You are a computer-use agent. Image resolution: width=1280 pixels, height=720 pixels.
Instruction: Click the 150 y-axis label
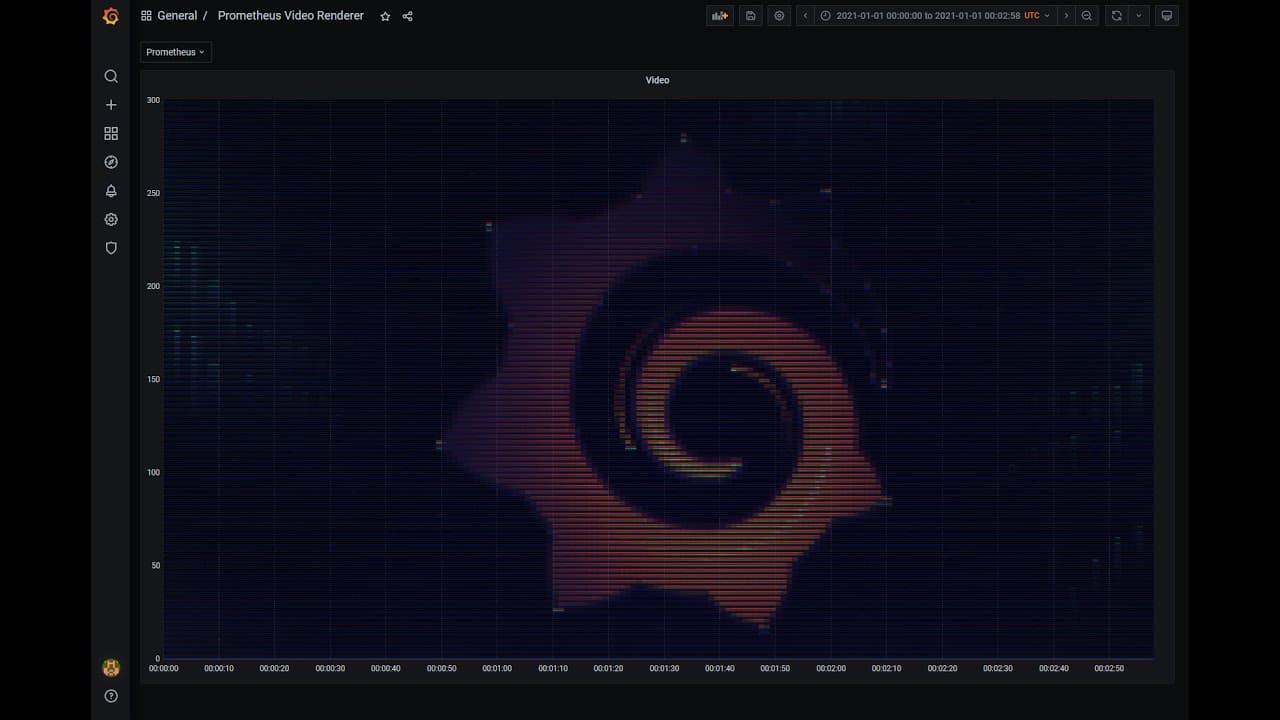pos(153,379)
